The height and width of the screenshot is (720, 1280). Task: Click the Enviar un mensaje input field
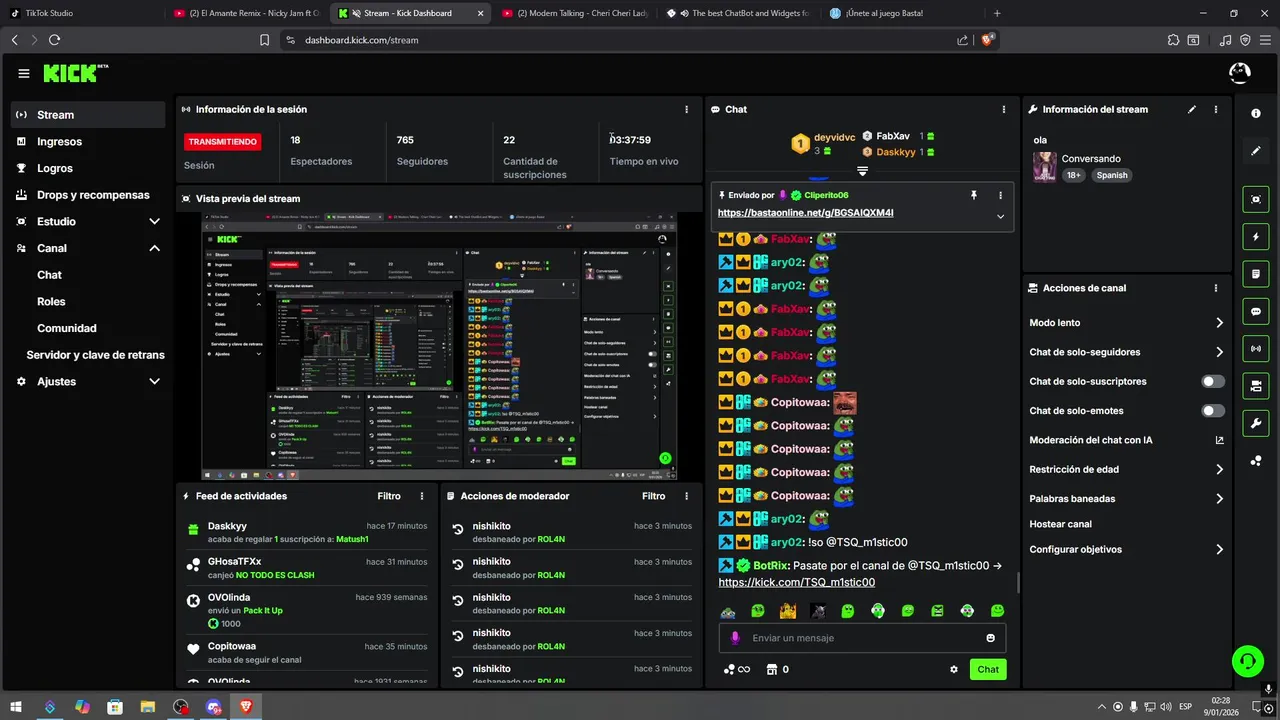point(862,638)
